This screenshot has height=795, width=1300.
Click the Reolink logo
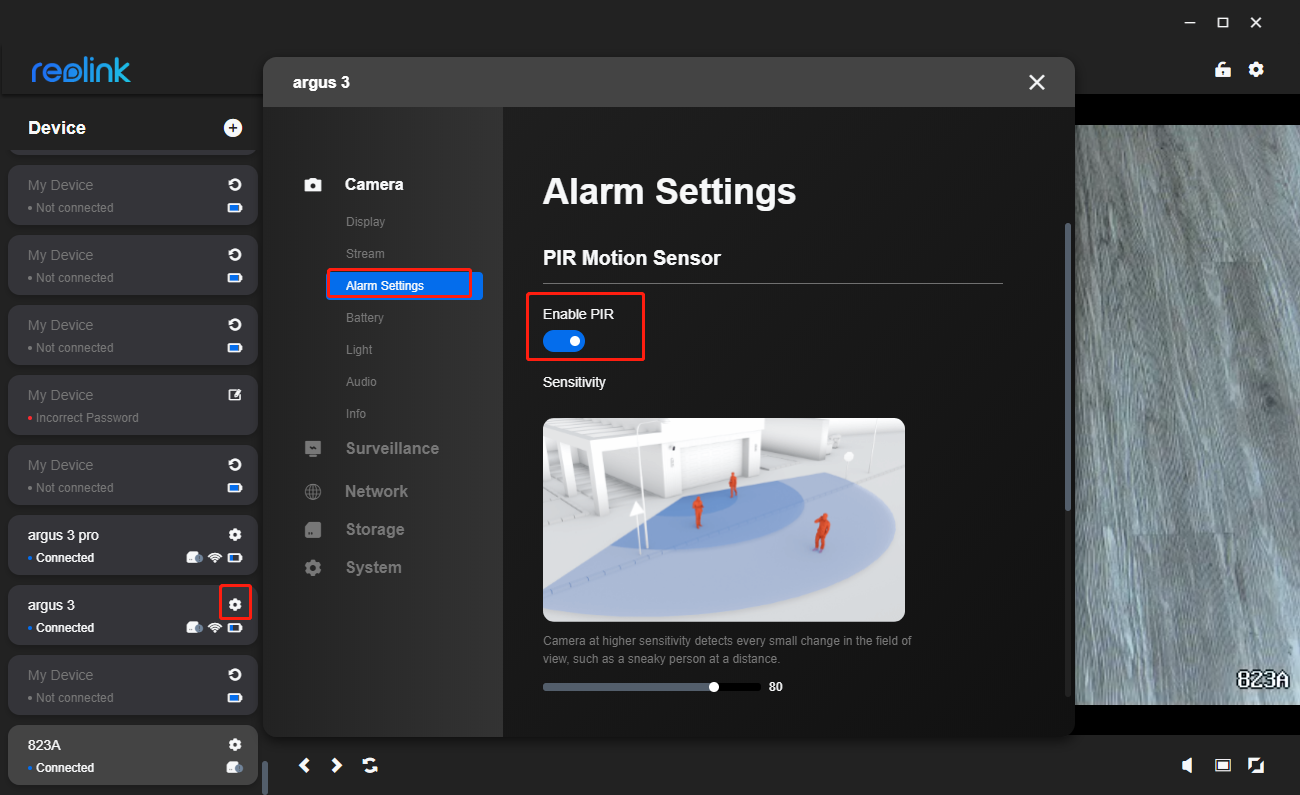[81, 71]
